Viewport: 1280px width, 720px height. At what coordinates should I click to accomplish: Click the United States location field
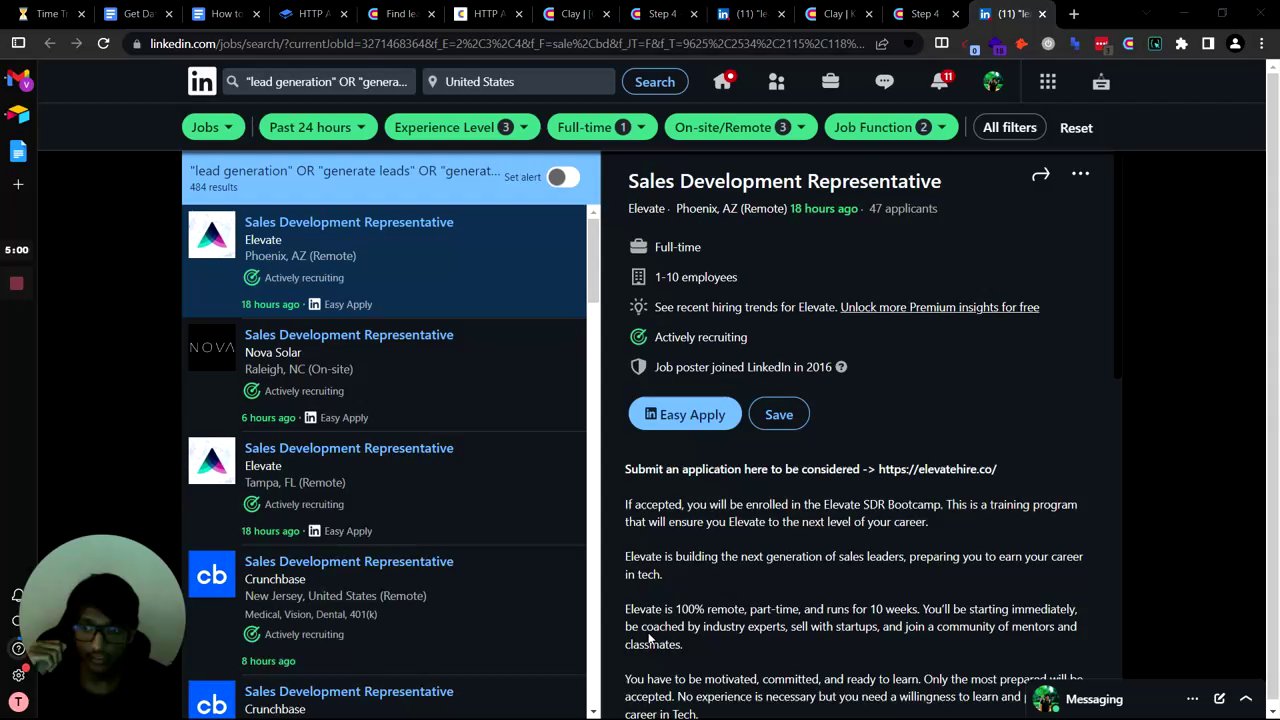pos(518,82)
